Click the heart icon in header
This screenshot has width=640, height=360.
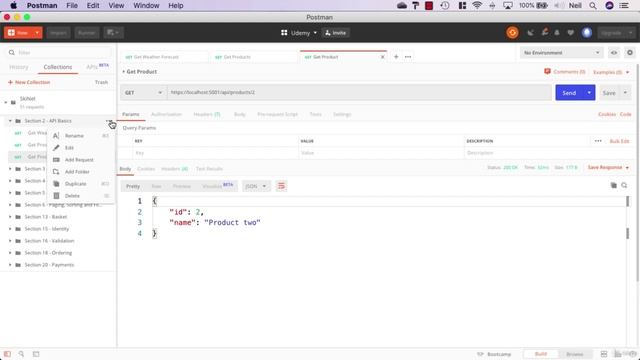570,33
